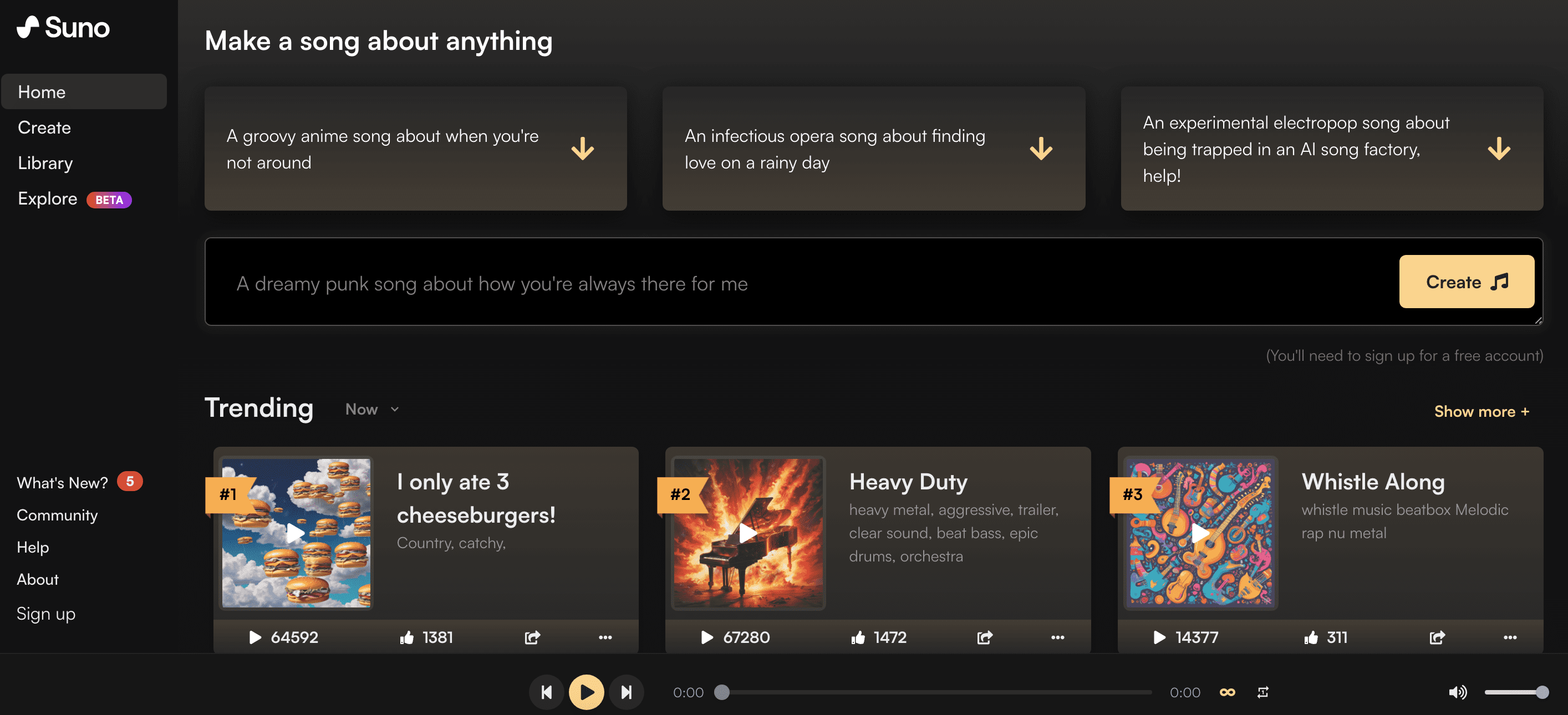
Task: Toggle the repeat loop icon in player
Action: [1263, 692]
